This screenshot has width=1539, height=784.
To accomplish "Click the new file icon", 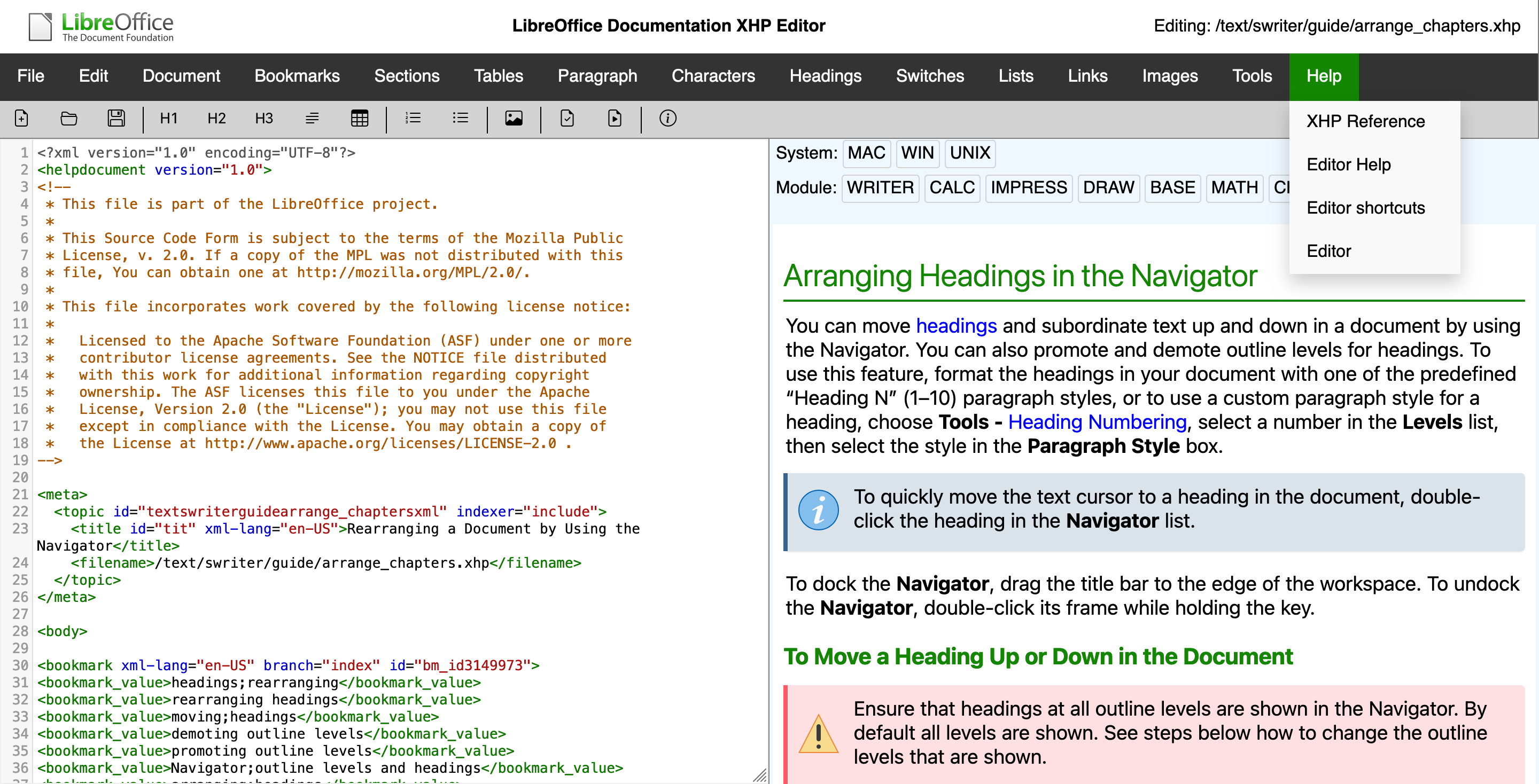I will [x=21, y=118].
